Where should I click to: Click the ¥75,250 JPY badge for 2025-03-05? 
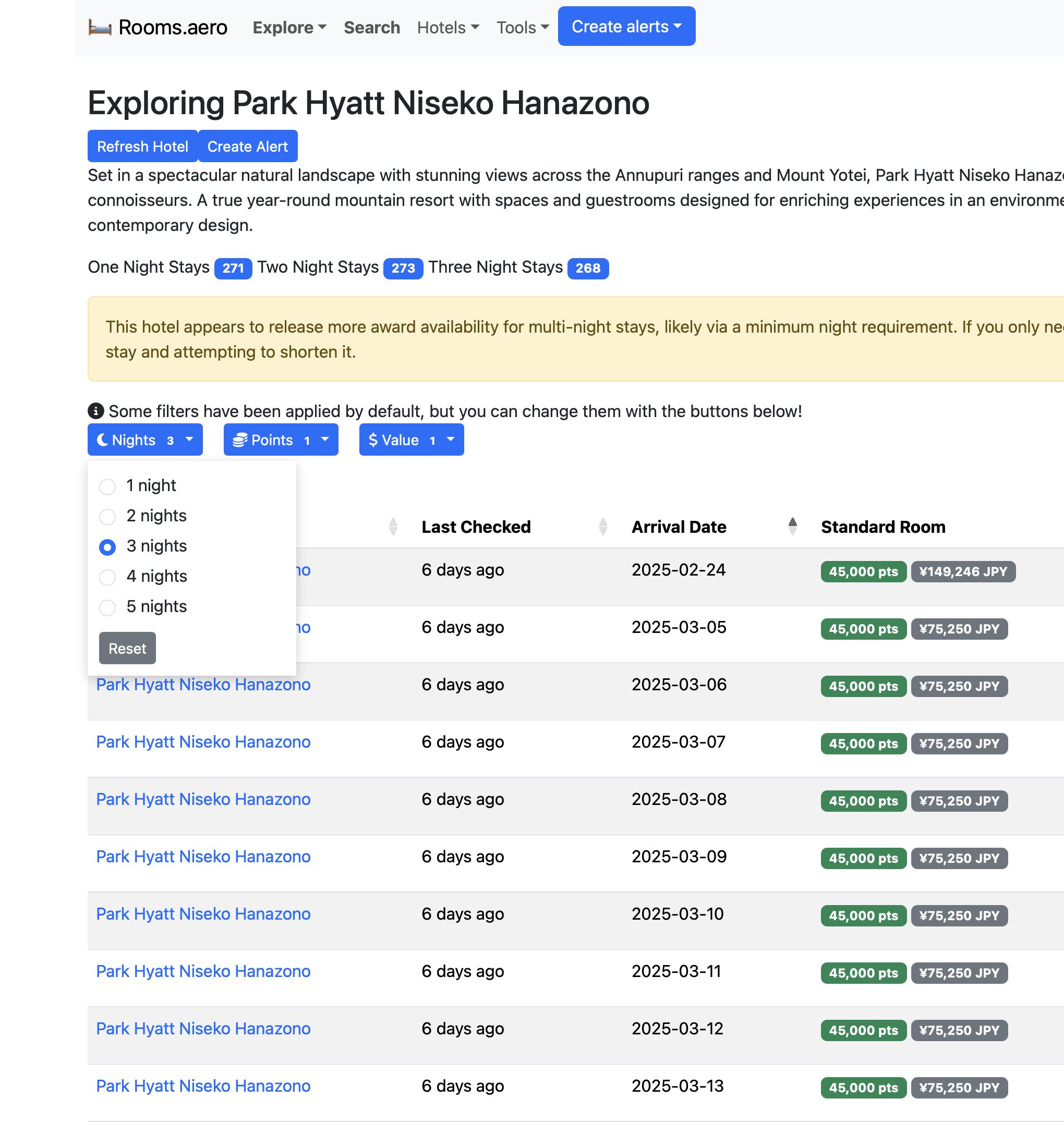coord(959,629)
